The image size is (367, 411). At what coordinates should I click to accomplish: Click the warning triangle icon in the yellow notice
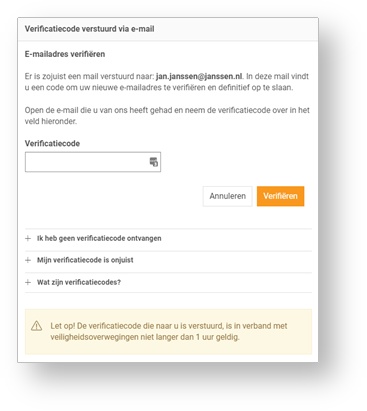click(36, 326)
